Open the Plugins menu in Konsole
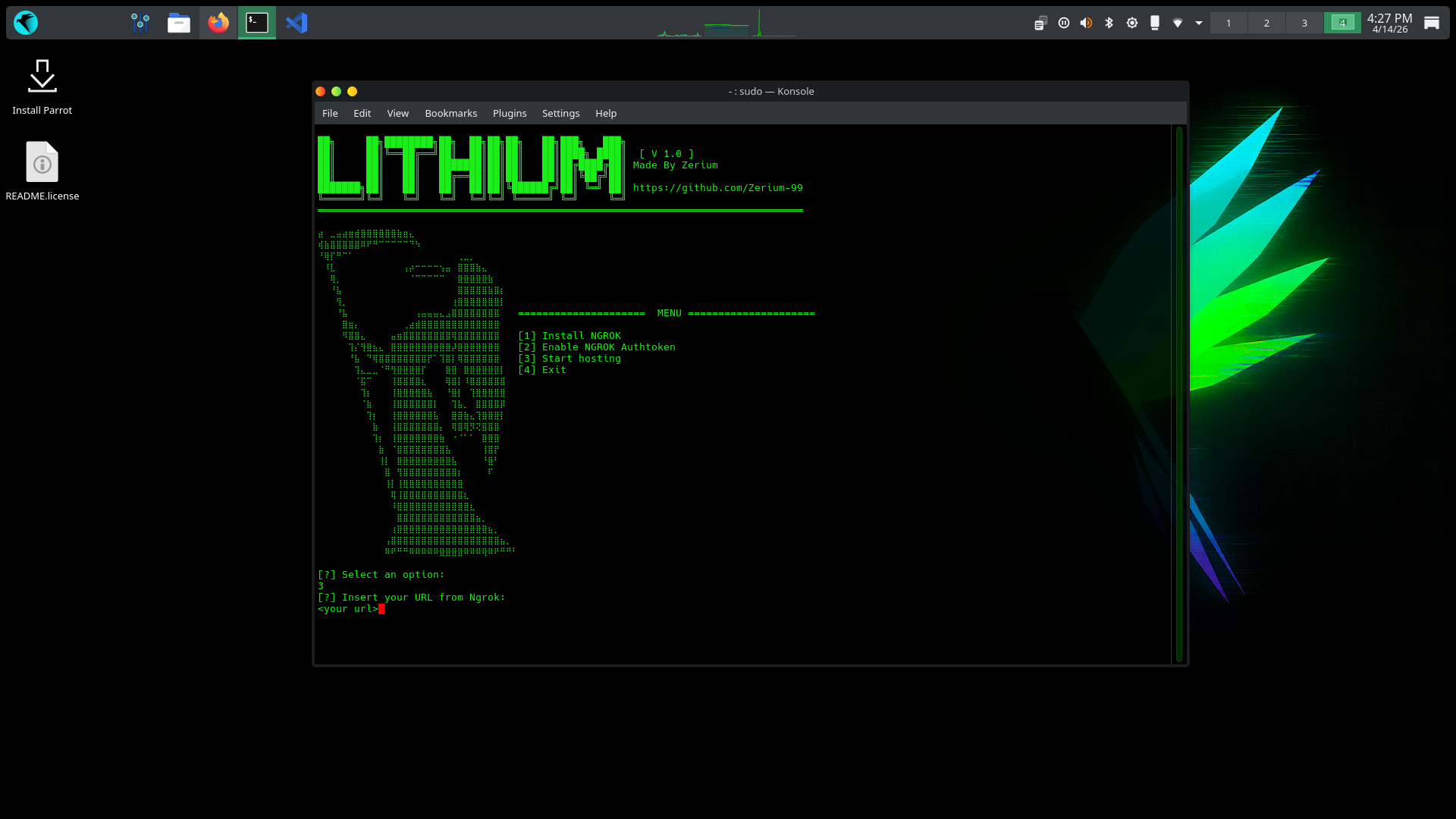Screen dimensions: 1456x819 pyautogui.click(x=509, y=113)
